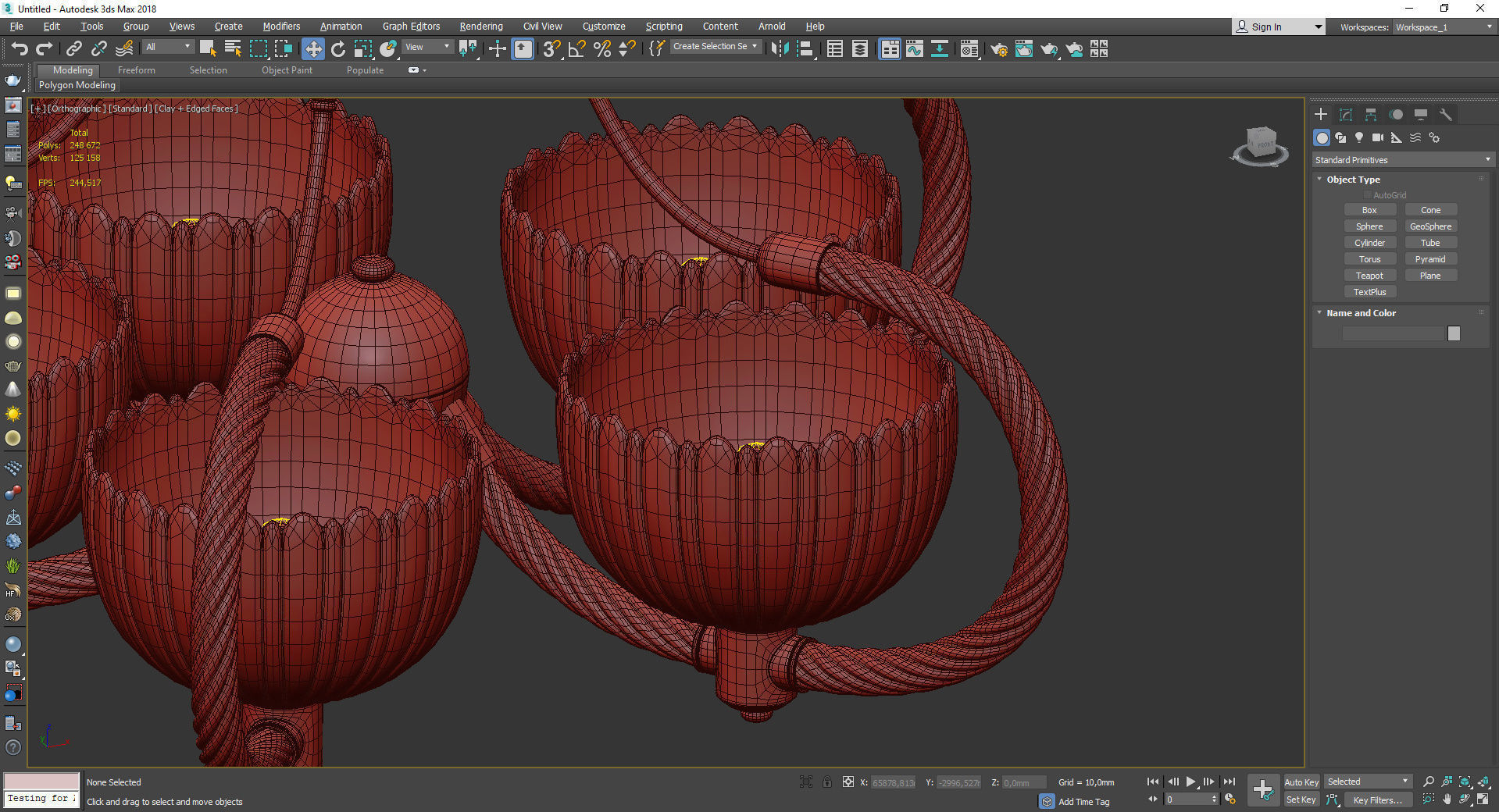Image resolution: width=1499 pixels, height=812 pixels.
Task: Click the object name input field
Action: (x=1394, y=333)
